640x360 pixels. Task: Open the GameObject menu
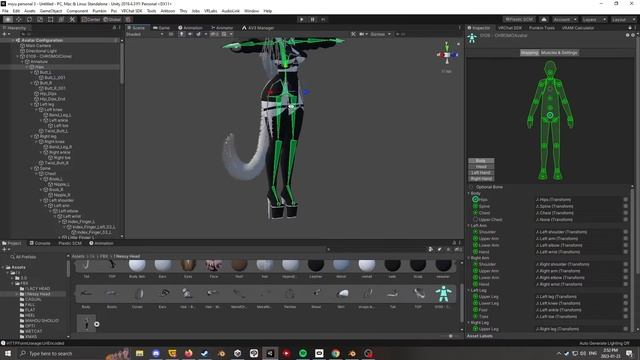(x=51, y=11)
